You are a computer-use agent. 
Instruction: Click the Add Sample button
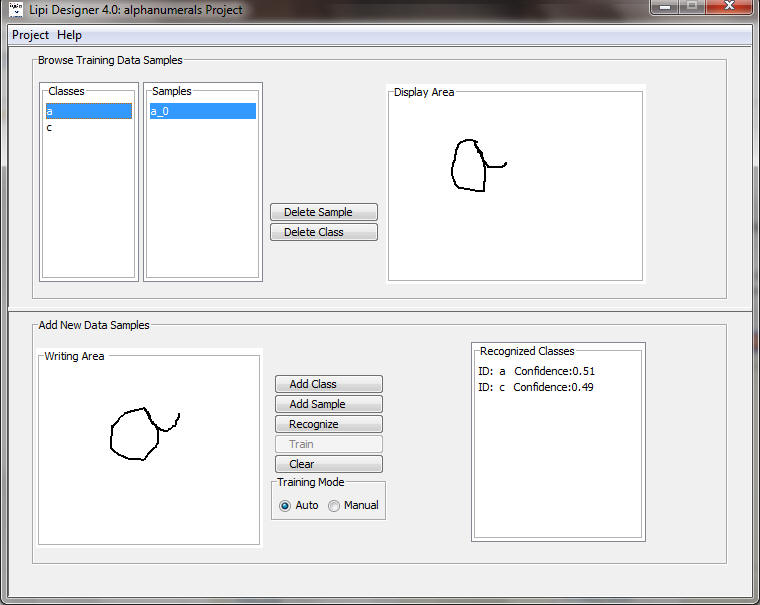tap(328, 404)
